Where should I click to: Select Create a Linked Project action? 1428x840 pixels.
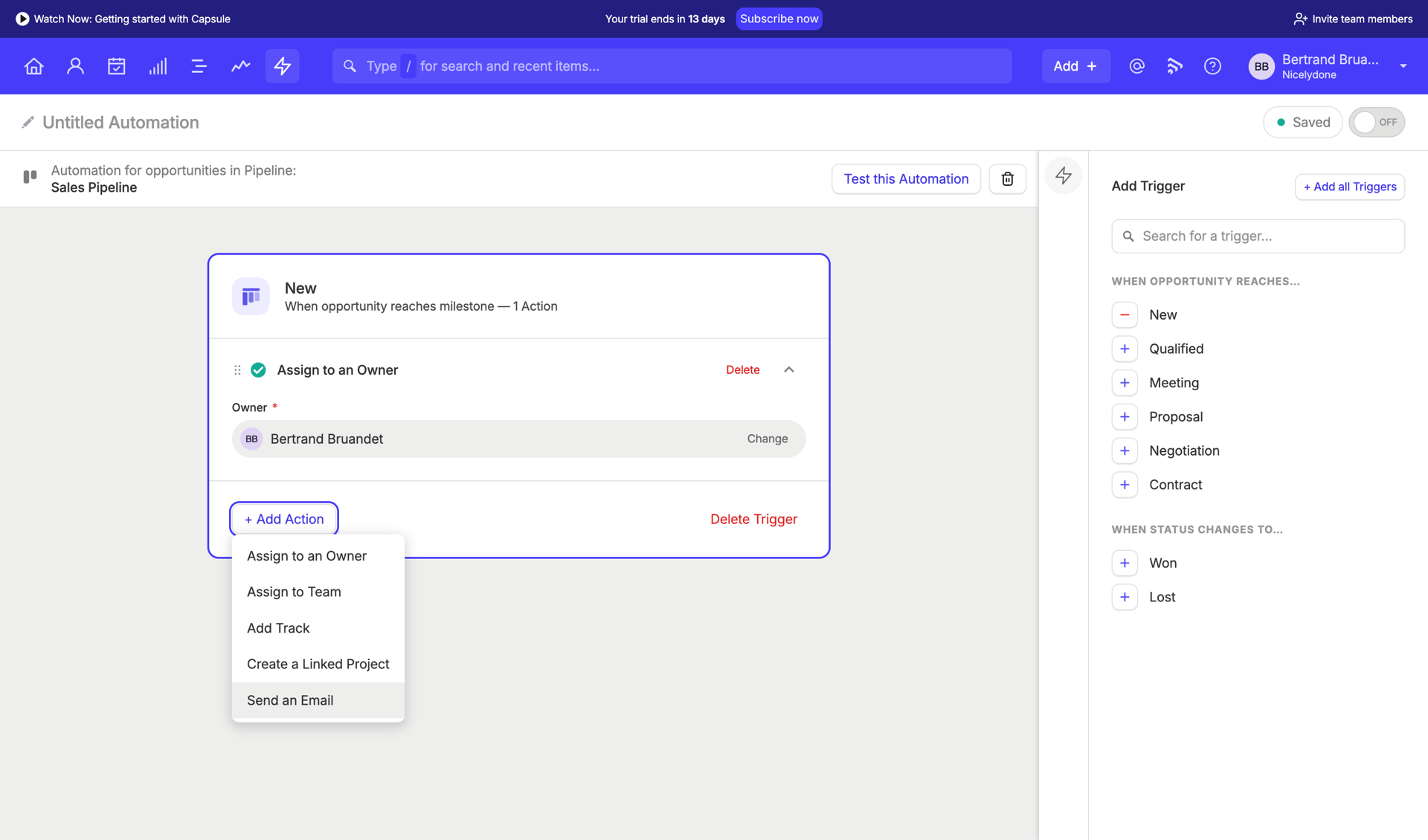(318, 664)
